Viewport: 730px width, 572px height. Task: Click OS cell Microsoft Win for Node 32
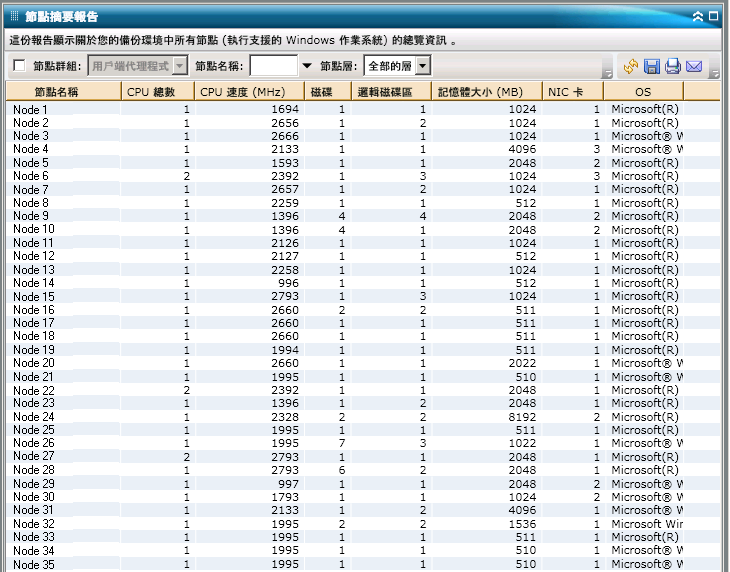point(647,524)
